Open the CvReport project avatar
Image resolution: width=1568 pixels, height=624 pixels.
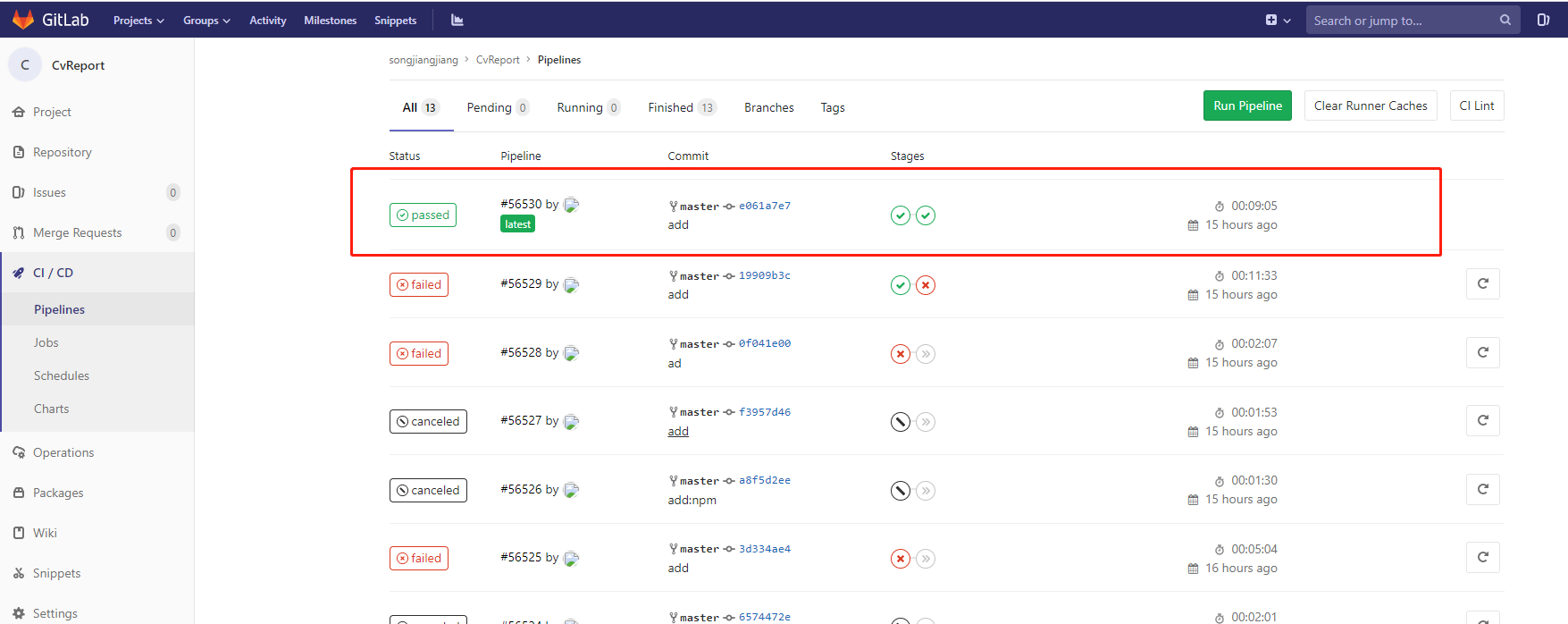(25, 64)
